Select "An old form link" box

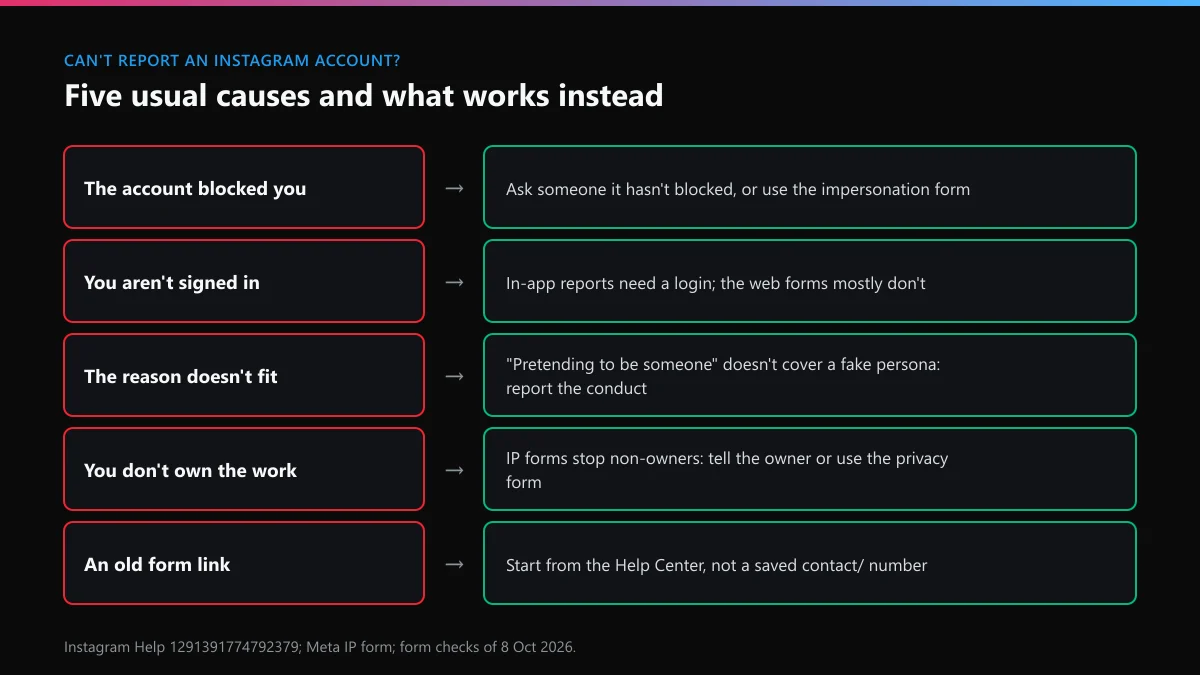(x=244, y=563)
